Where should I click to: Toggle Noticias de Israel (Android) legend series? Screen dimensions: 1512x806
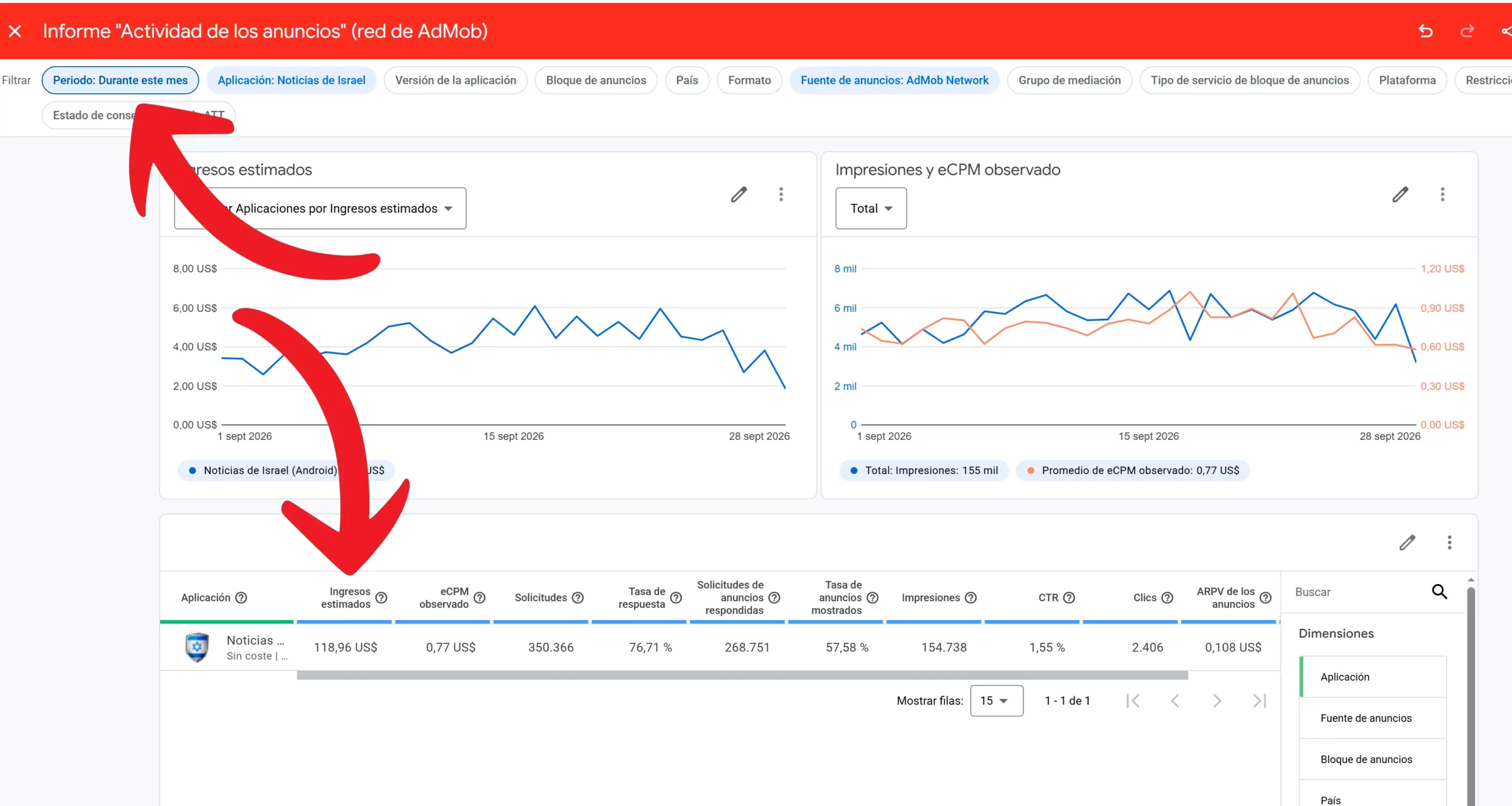click(286, 471)
